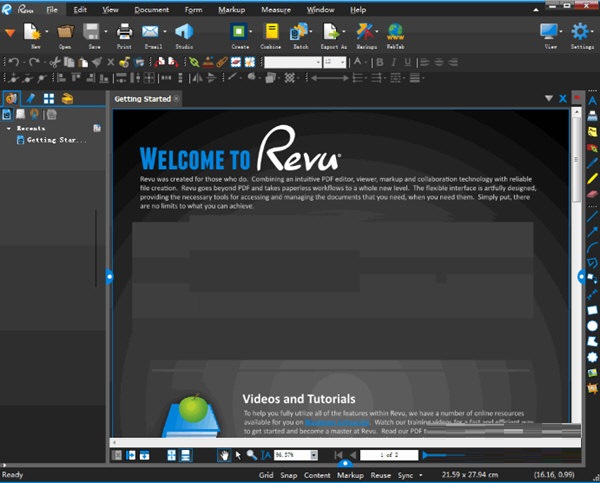Launch Studio from the main toolbar
The image size is (600, 483).
[x=184, y=32]
